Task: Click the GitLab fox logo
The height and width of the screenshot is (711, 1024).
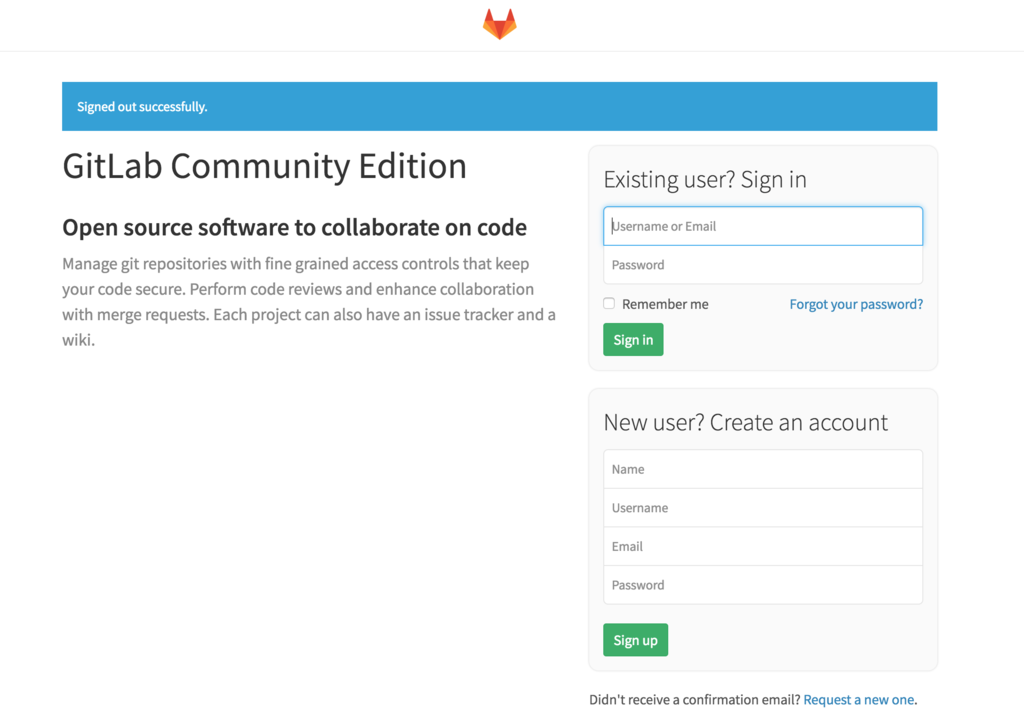Action: [x=500, y=24]
